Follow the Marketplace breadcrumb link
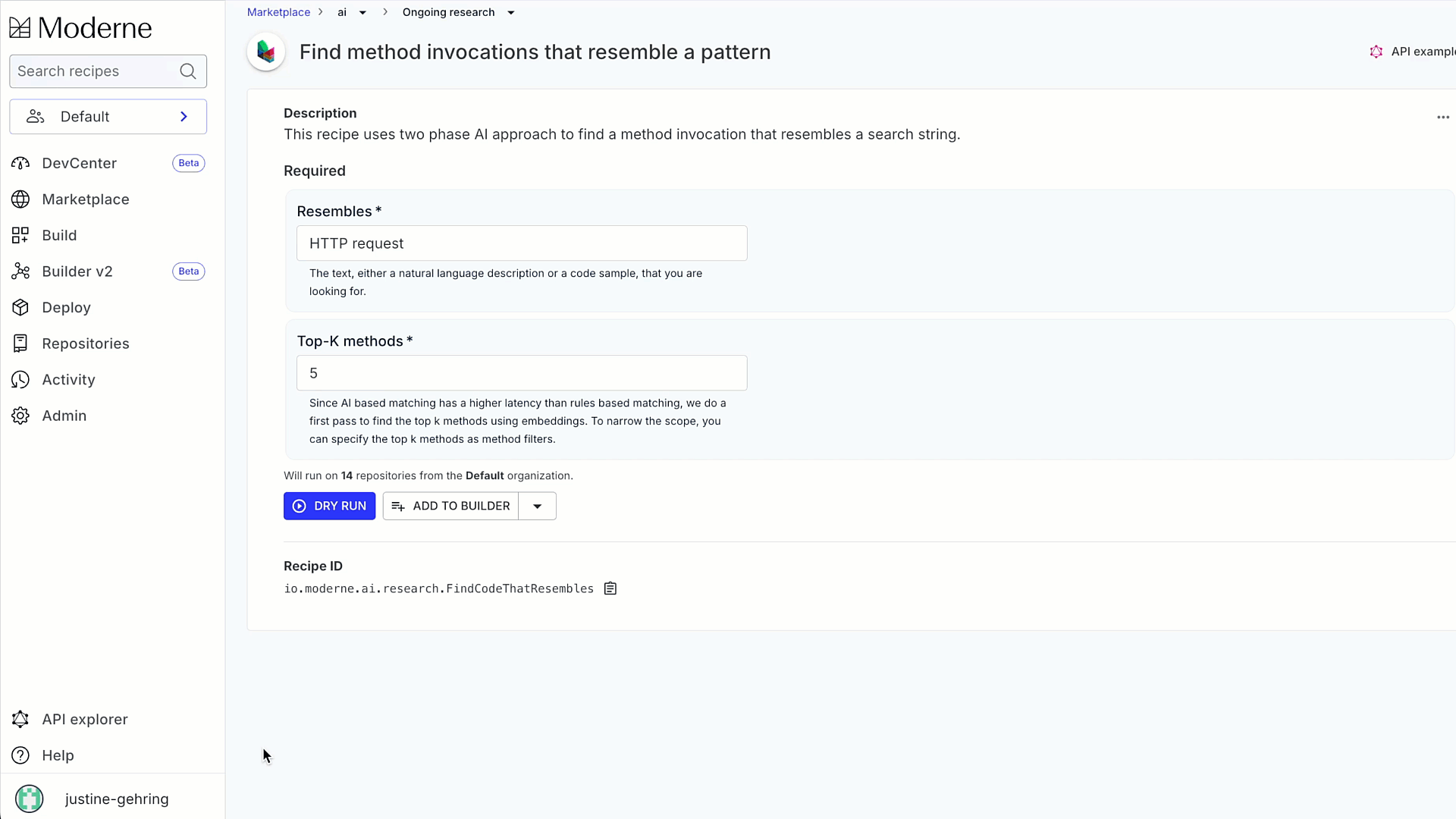The image size is (1456, 819). point(278,12)
